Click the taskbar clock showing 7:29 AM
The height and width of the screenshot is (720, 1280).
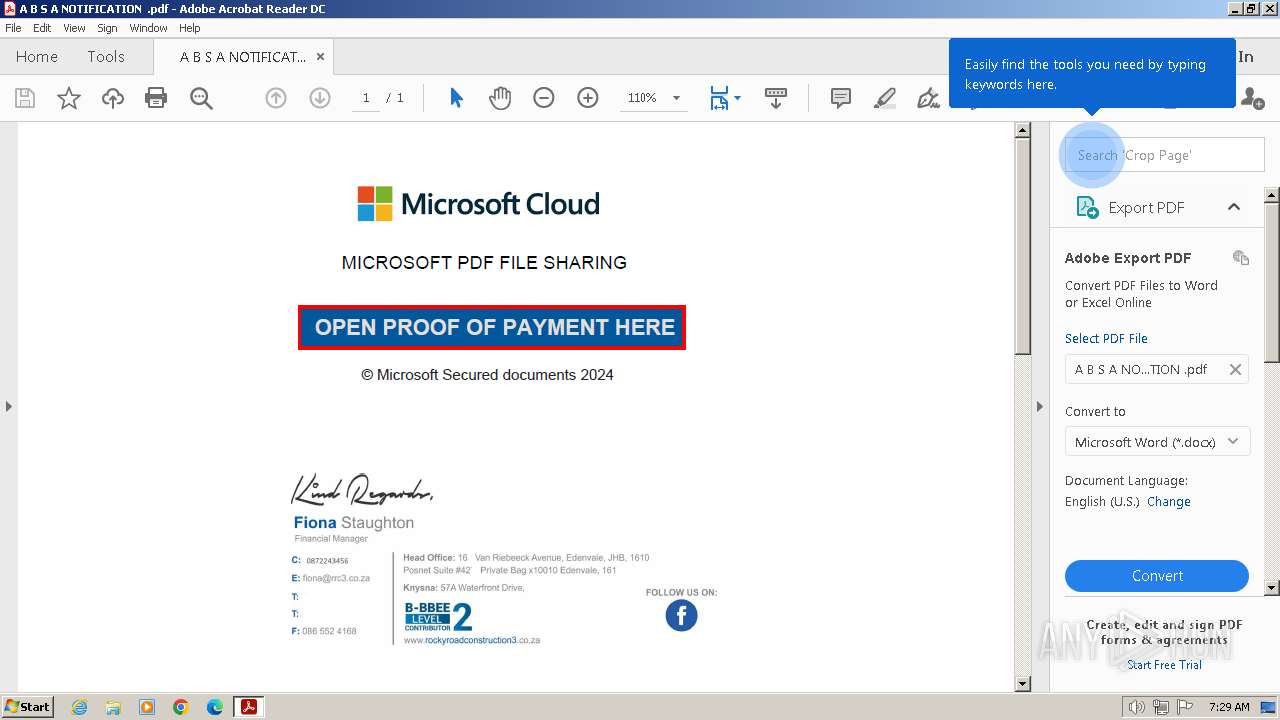coord(1229,707)
